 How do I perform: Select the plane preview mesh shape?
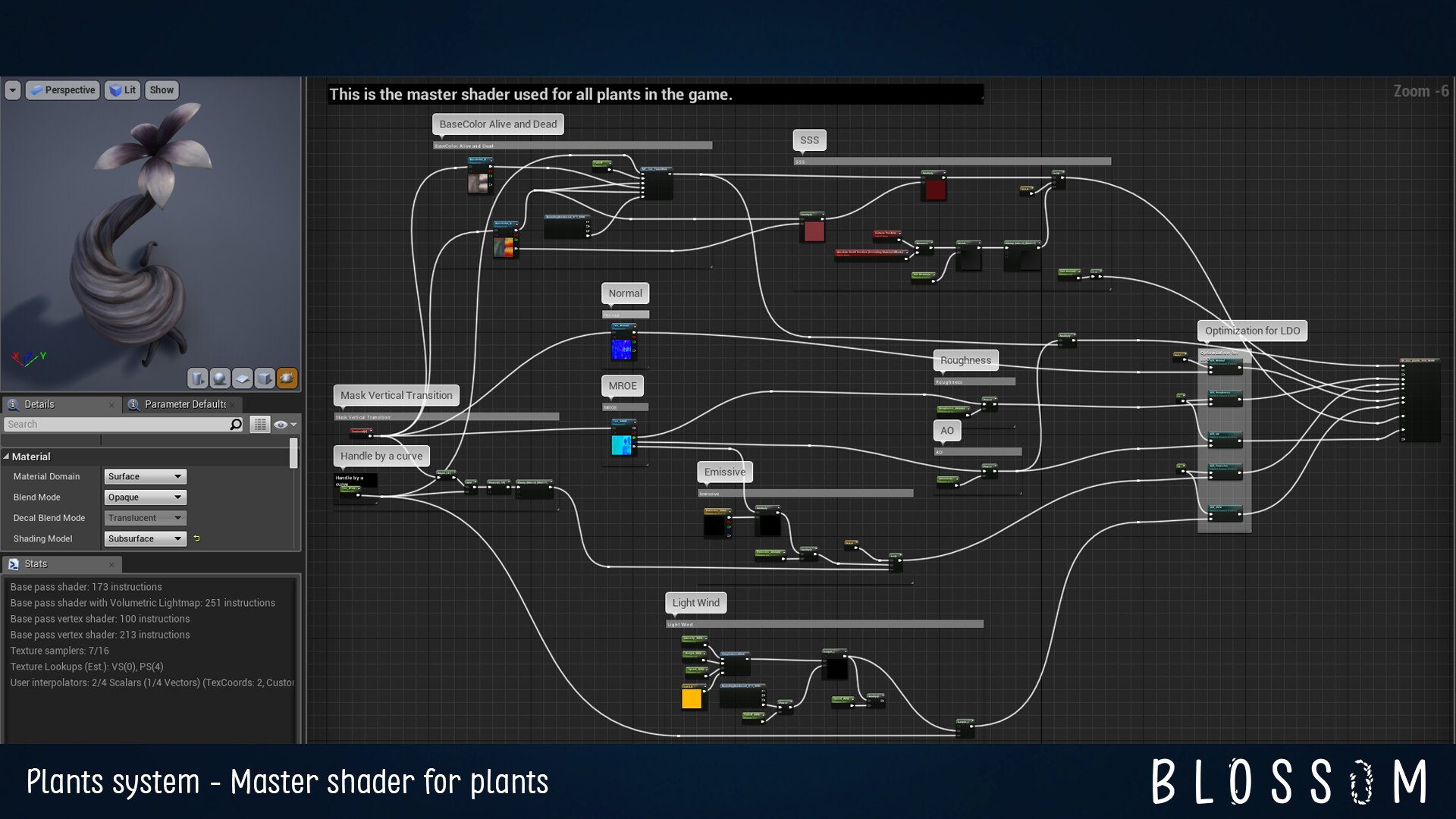242,378
